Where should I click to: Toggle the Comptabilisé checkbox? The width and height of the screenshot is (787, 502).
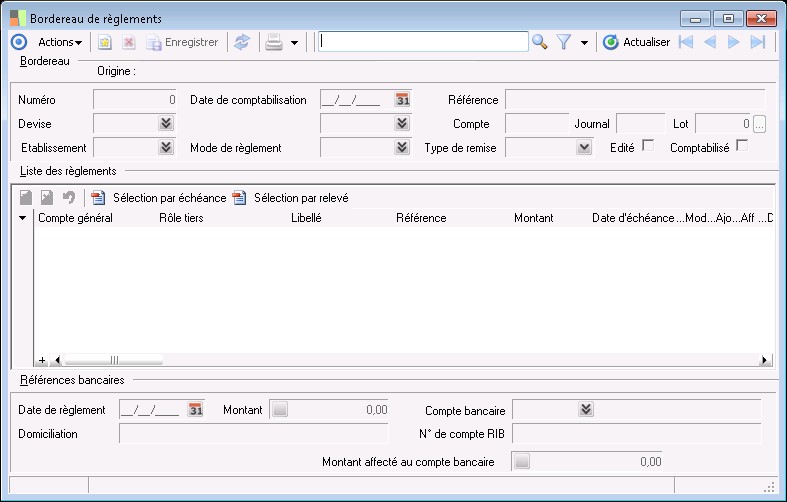(x=742, y=146)
